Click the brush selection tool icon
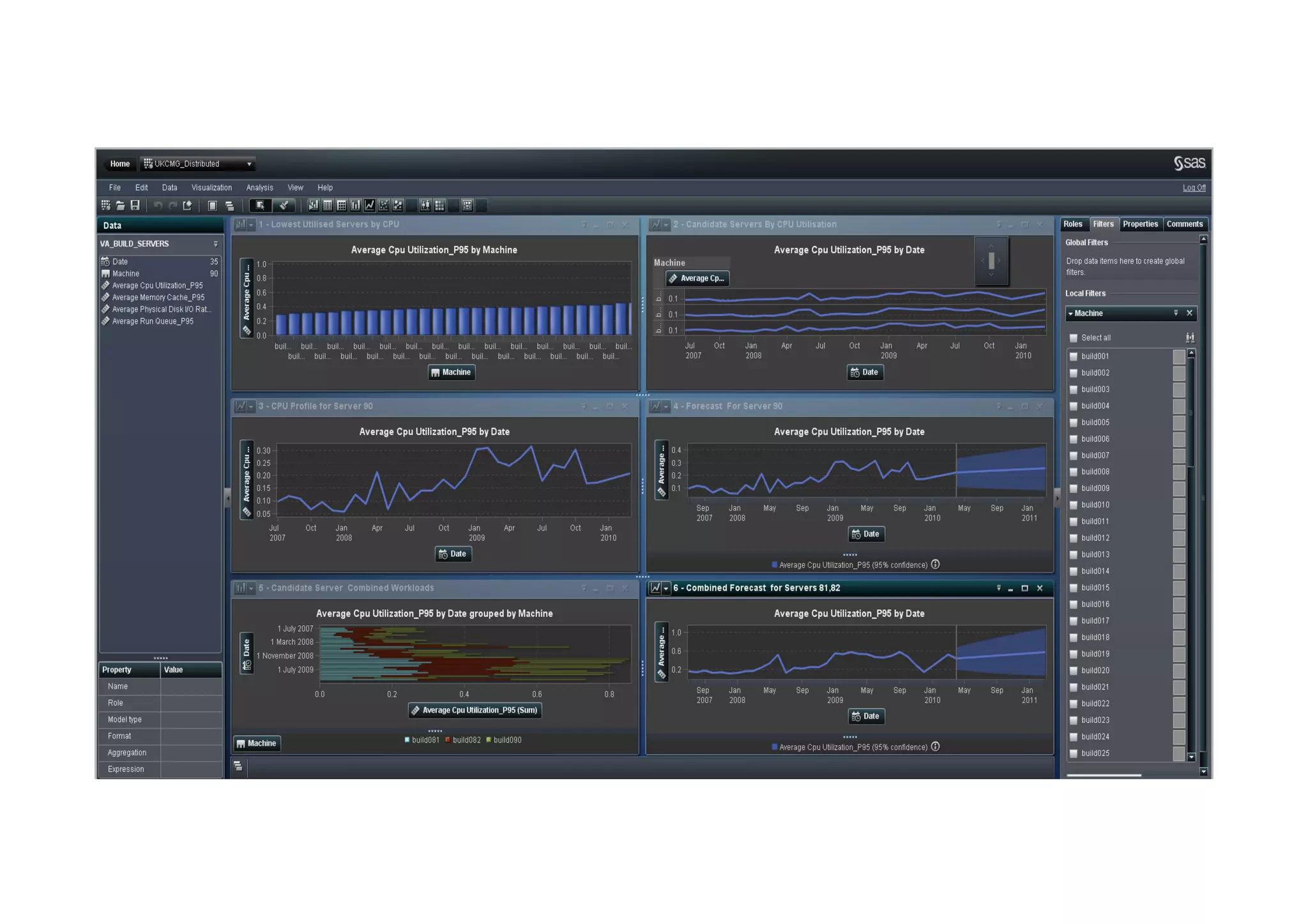The image size is (1308, 924). [284, 206]
